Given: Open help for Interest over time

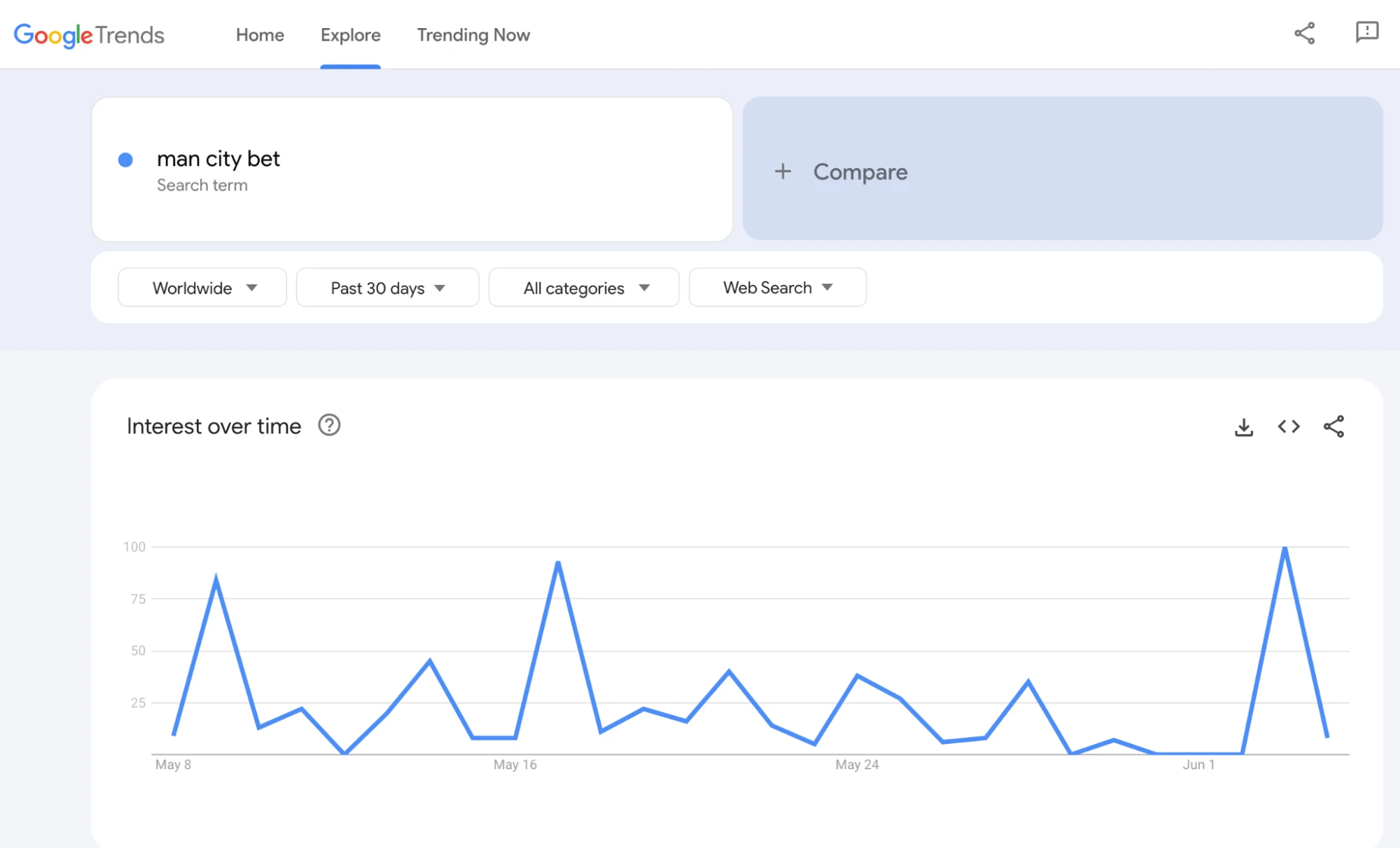Looking at the screenshot, I should coord(329,425).
